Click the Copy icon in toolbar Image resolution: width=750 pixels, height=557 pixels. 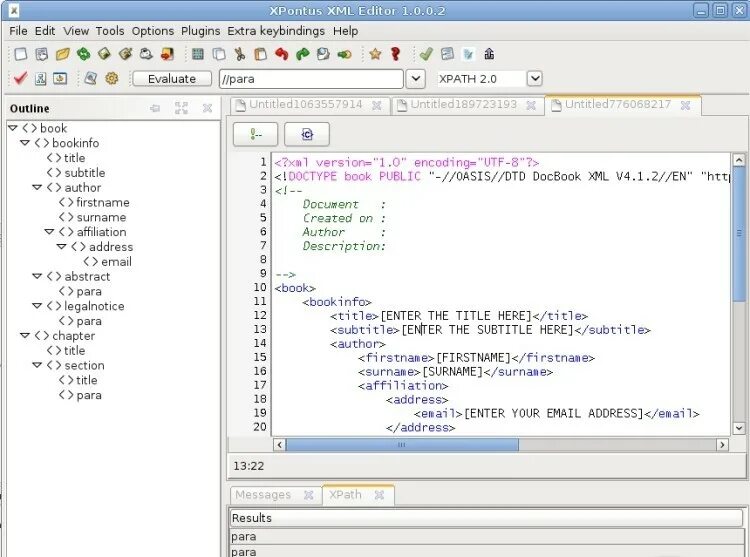coord(219,54)
